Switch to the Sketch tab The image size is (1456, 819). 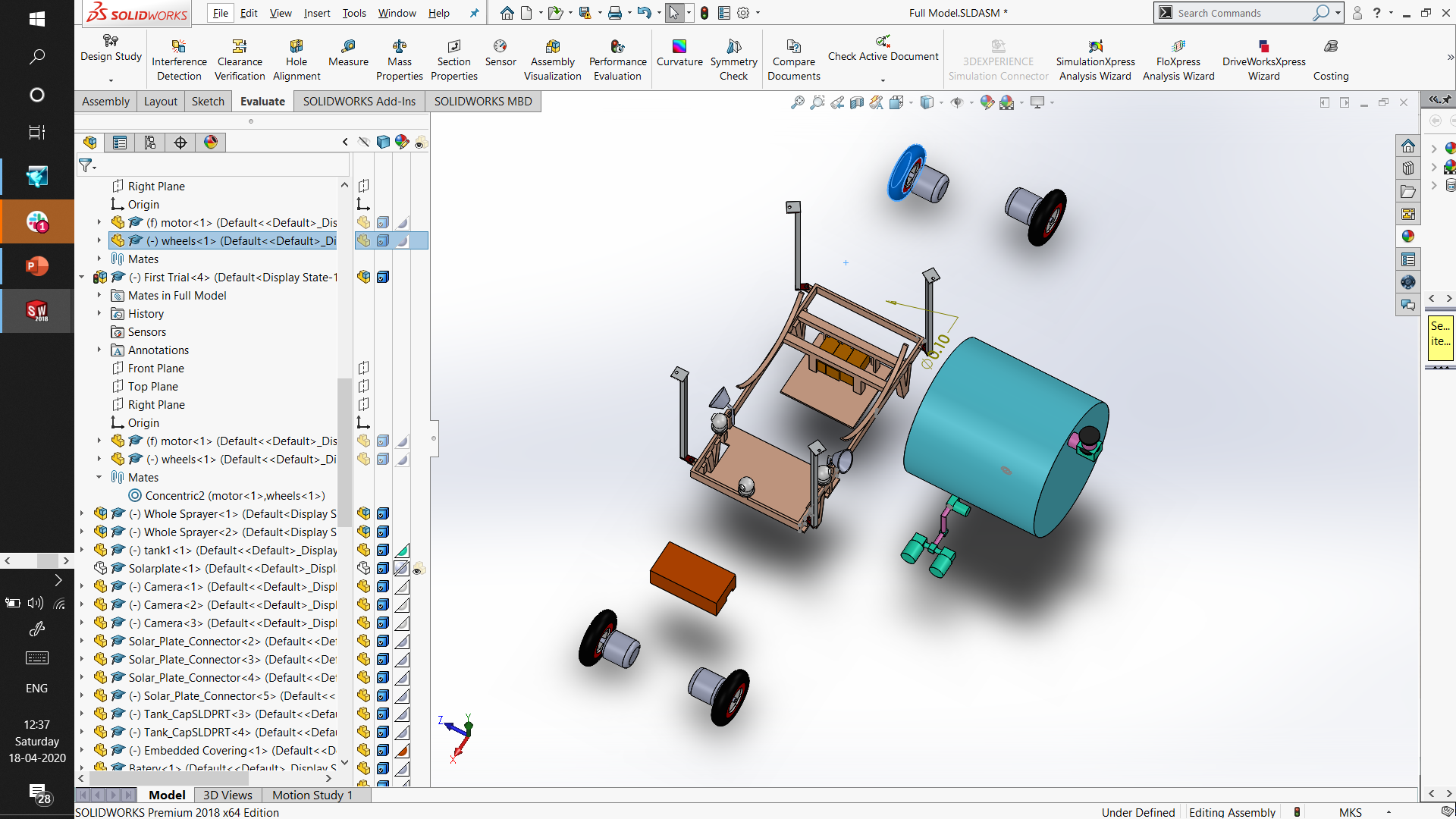pyautogui.click(x=208, y=102)
